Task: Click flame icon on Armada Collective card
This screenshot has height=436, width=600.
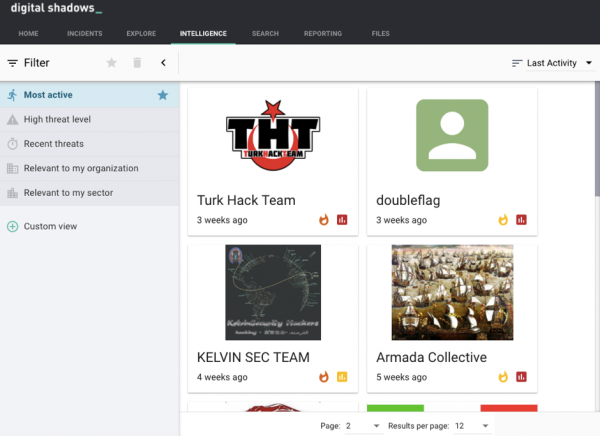Action: (503, 377)
